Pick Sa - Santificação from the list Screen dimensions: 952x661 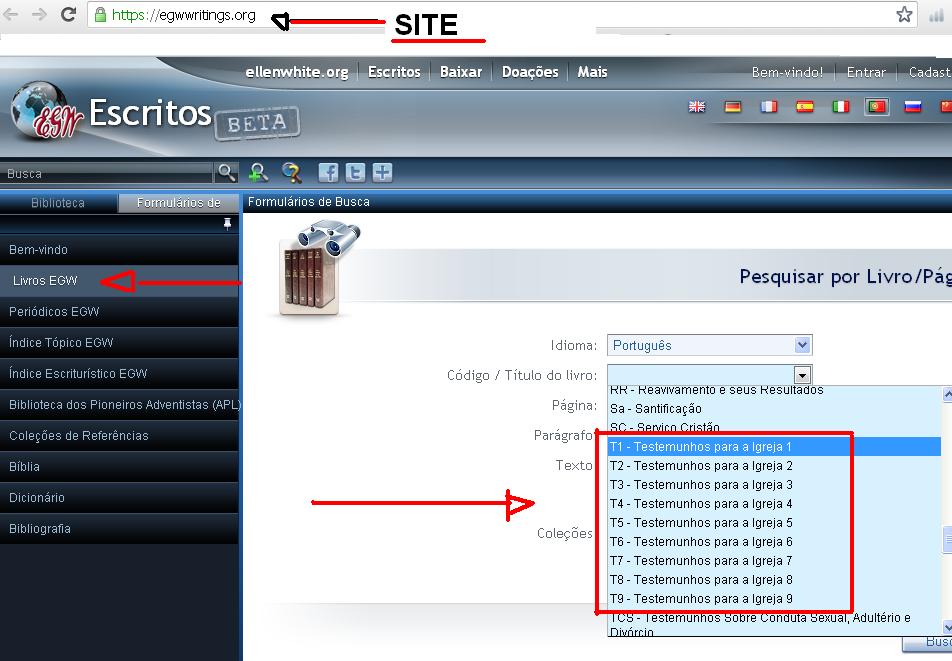click(x=656, y=409)
